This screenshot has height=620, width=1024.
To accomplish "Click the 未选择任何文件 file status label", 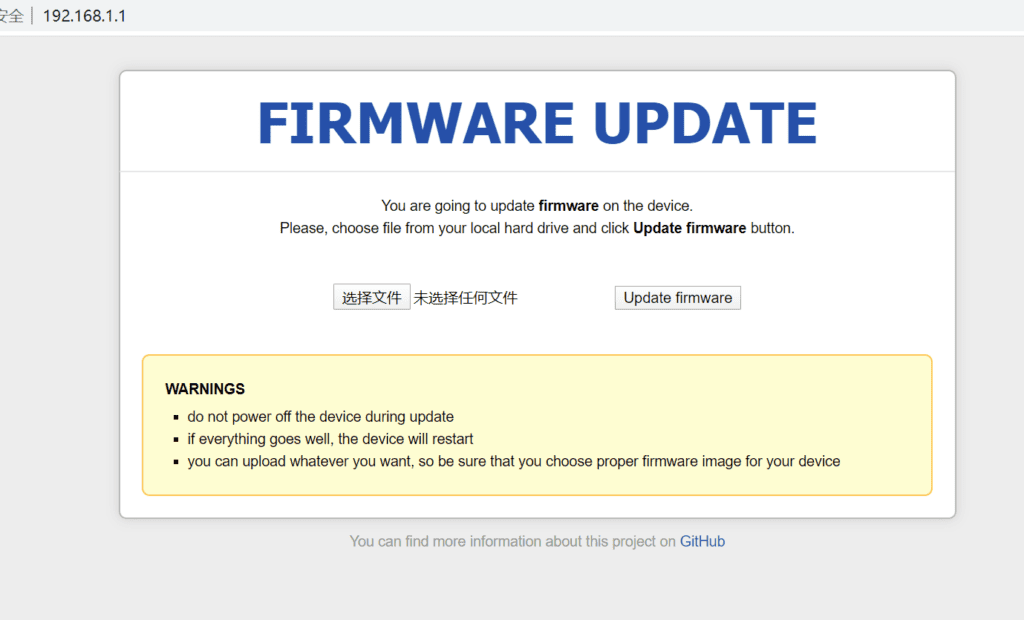I will coord(466,298).
